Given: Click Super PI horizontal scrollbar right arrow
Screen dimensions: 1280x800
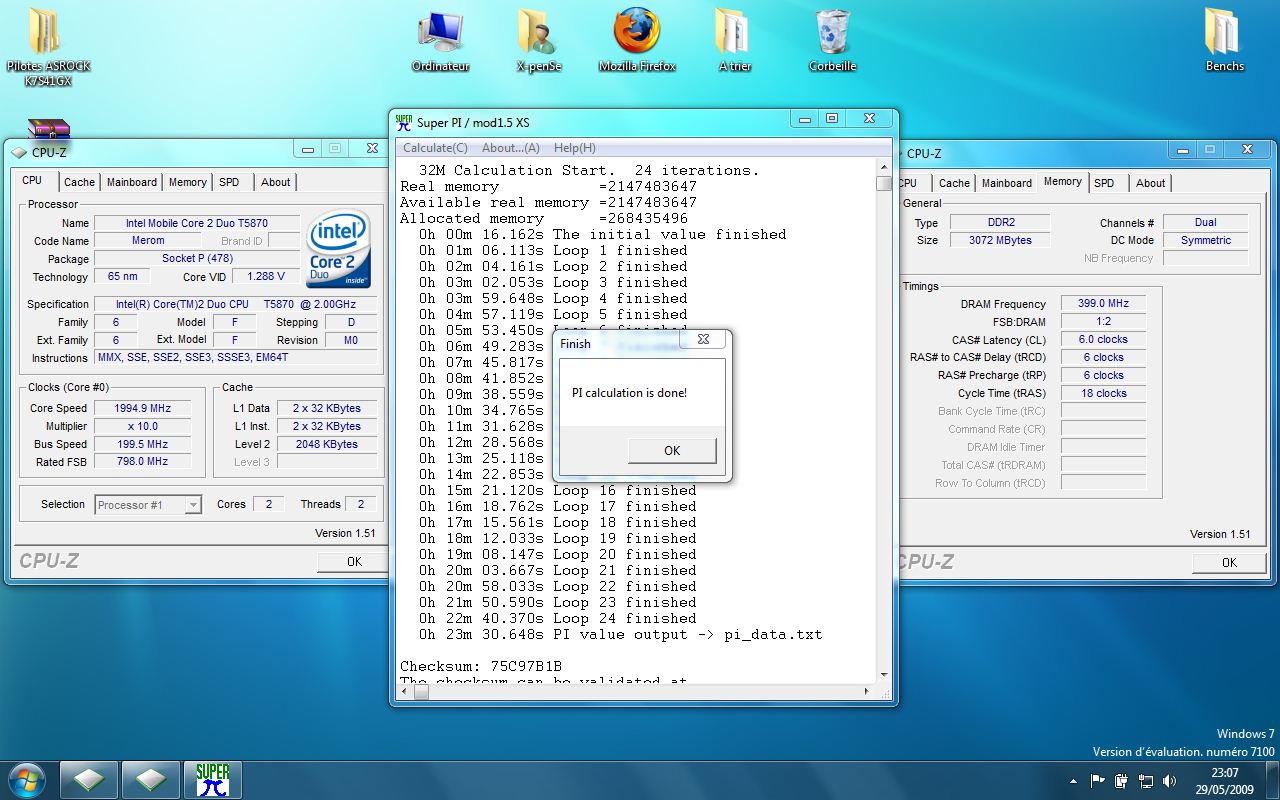Looking at the screenshot, I should pyautogui.click(x=868, y=692).
